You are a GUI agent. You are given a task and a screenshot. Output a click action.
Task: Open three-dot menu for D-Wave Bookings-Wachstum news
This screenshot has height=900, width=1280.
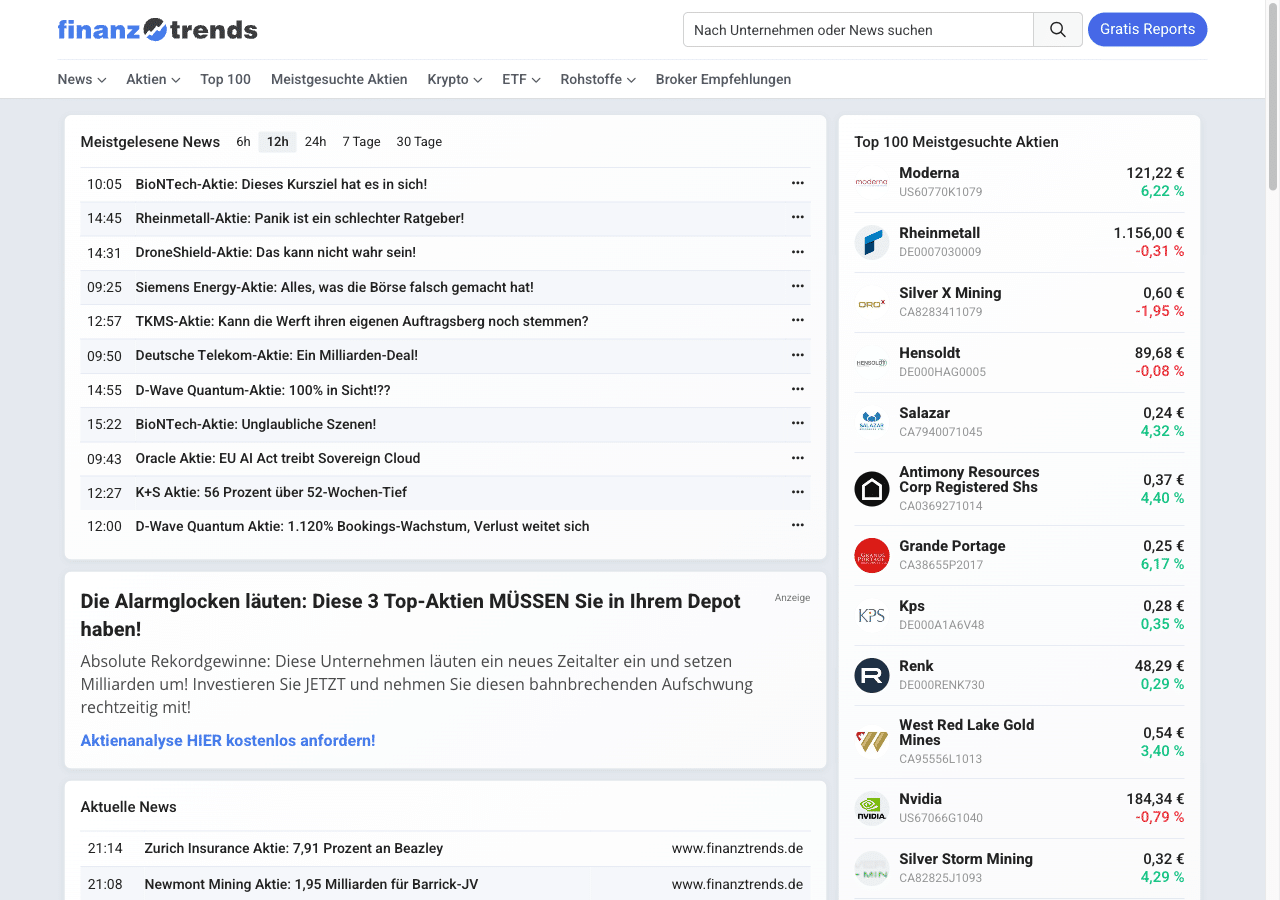click(798, 525)
